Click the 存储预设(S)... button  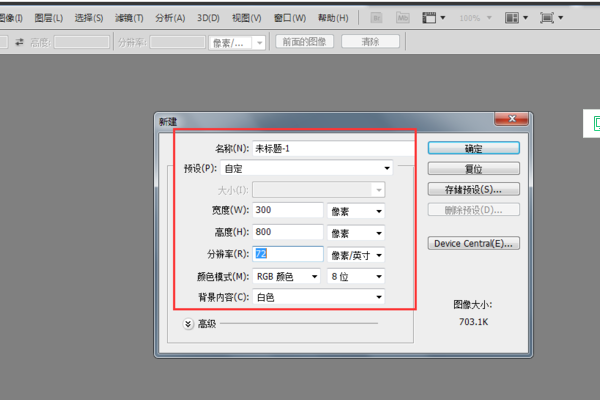coord(474,189)
